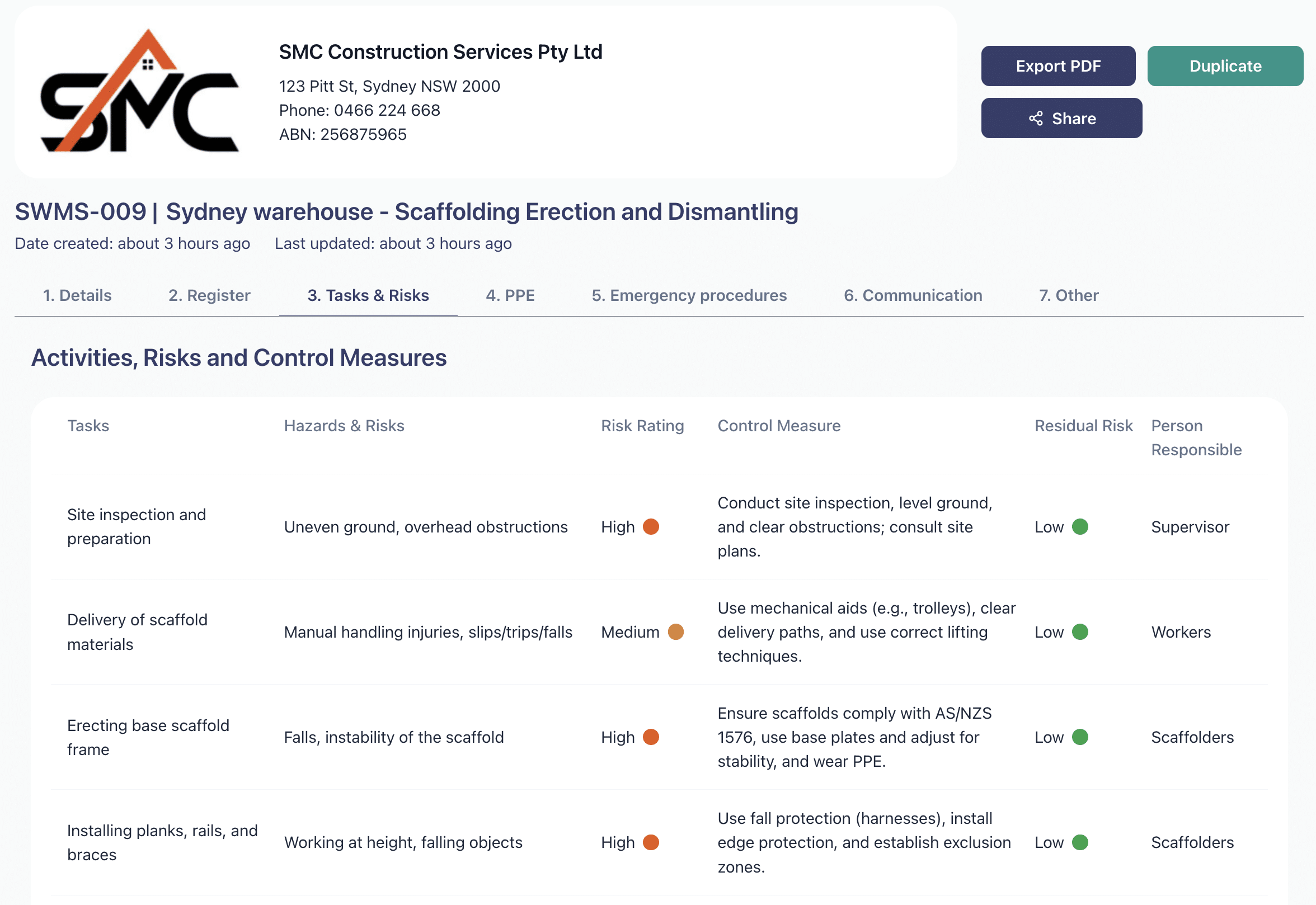Image resolution: width=1316 pixels, height=905 pixels.
Task: Switch to the 2. Register tab
Action: 209,295
